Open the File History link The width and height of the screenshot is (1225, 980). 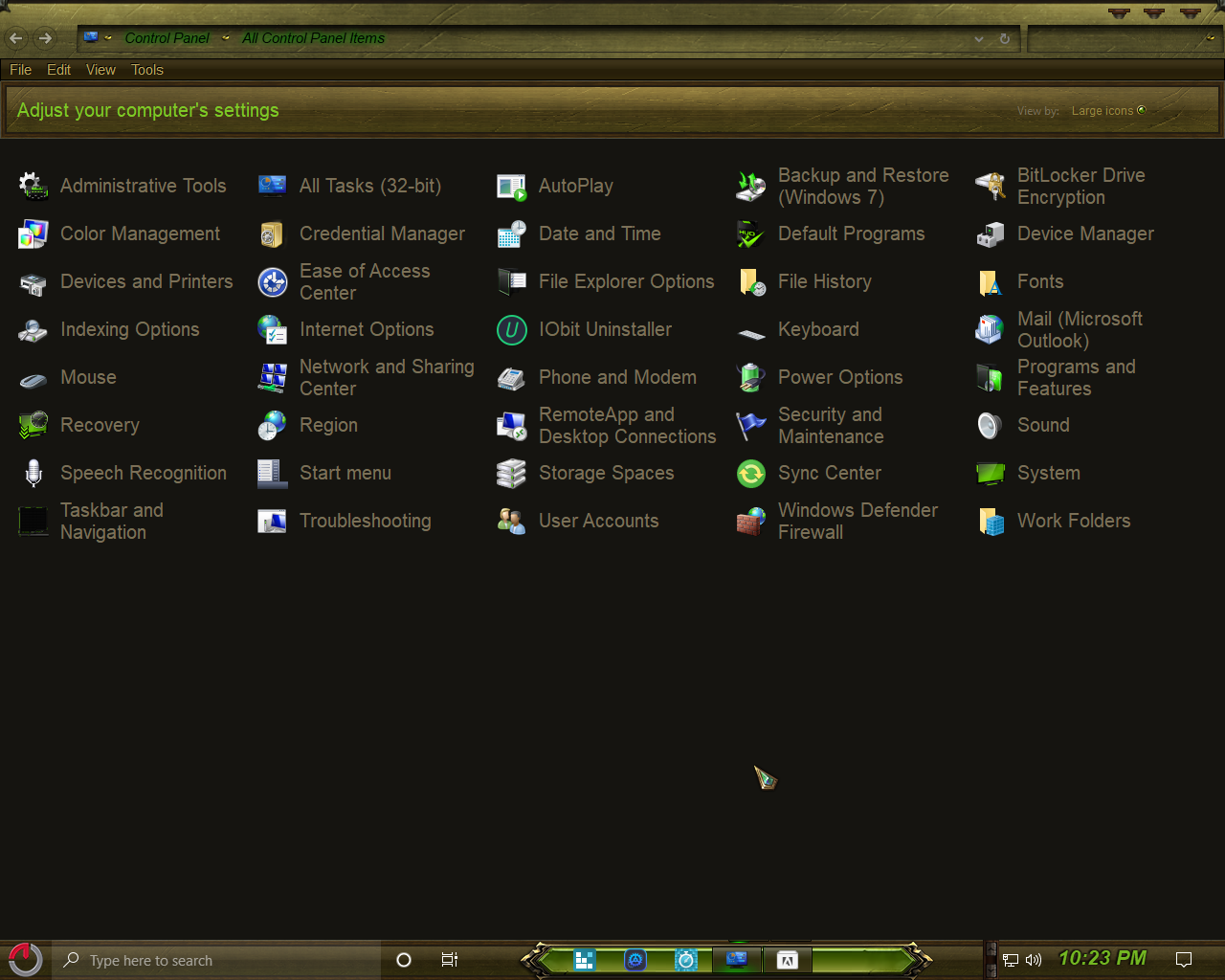pos(825,281)
